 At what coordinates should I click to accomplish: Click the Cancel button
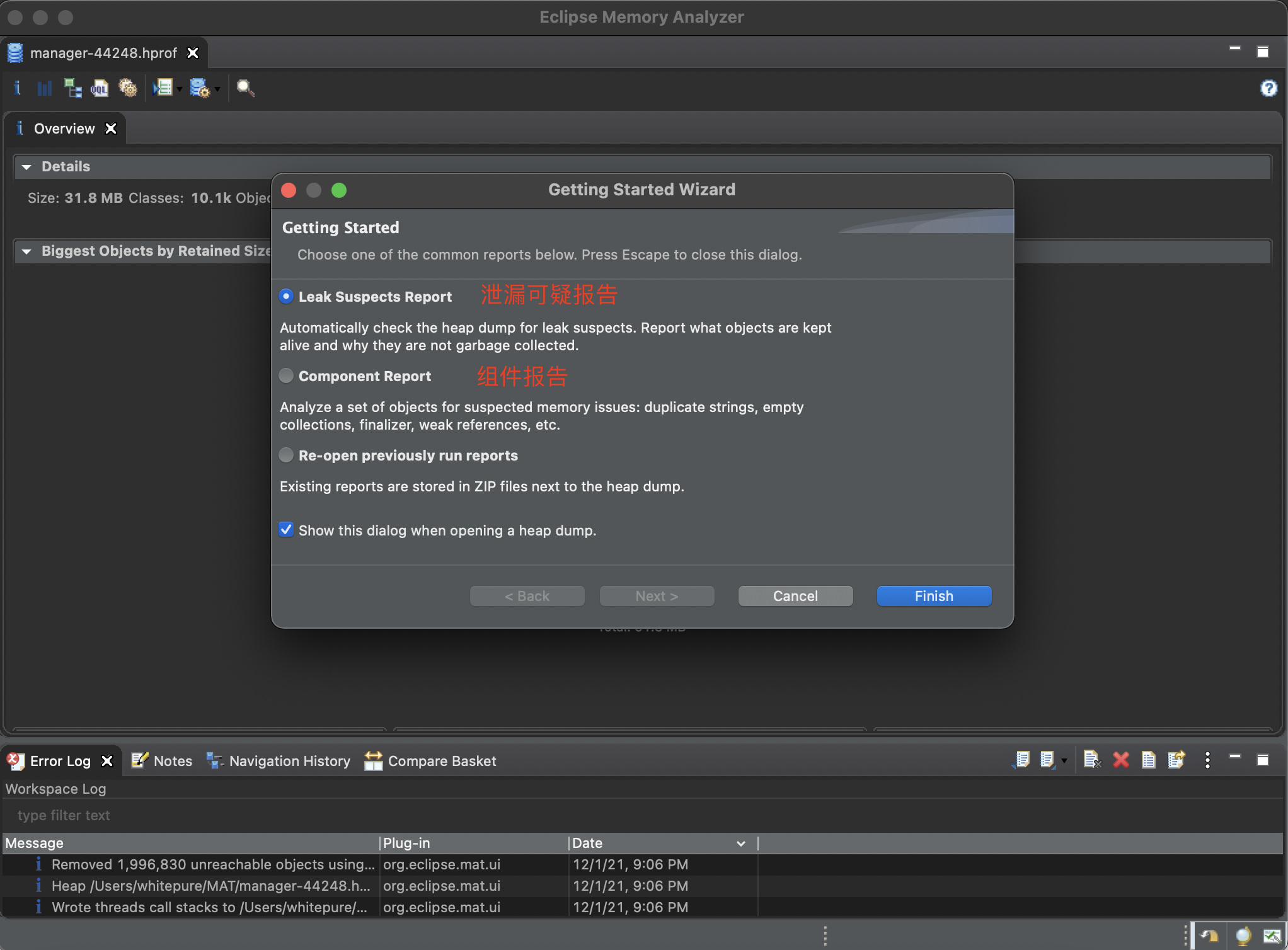[x=795, y=596]
